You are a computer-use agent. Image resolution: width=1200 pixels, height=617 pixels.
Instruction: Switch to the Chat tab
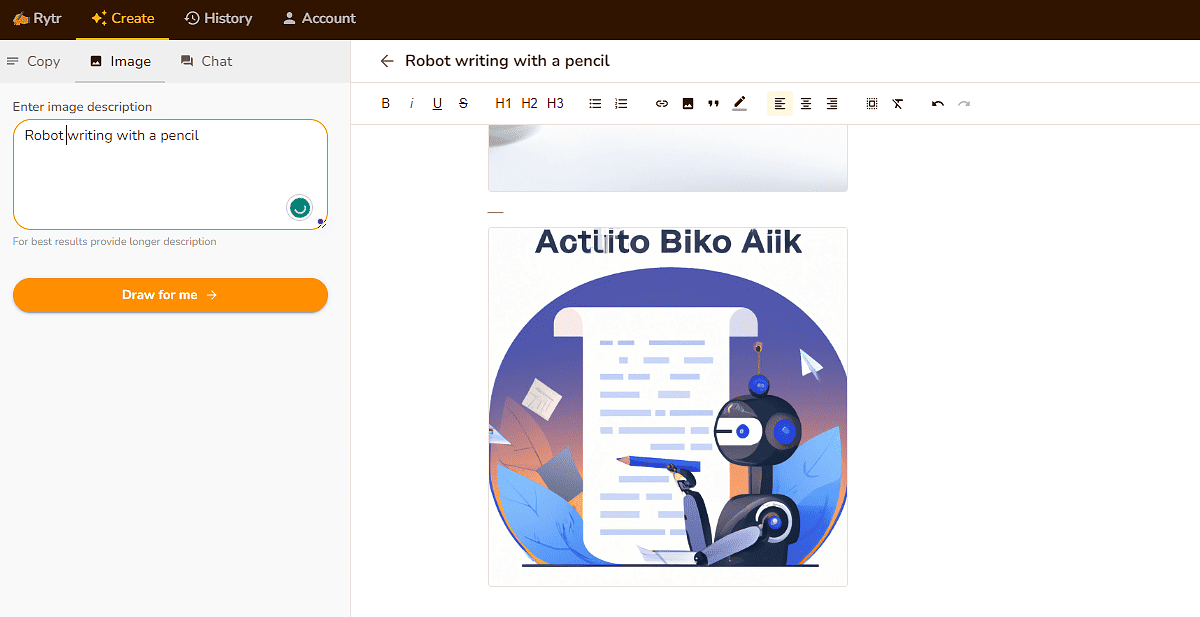coord(206,61)
